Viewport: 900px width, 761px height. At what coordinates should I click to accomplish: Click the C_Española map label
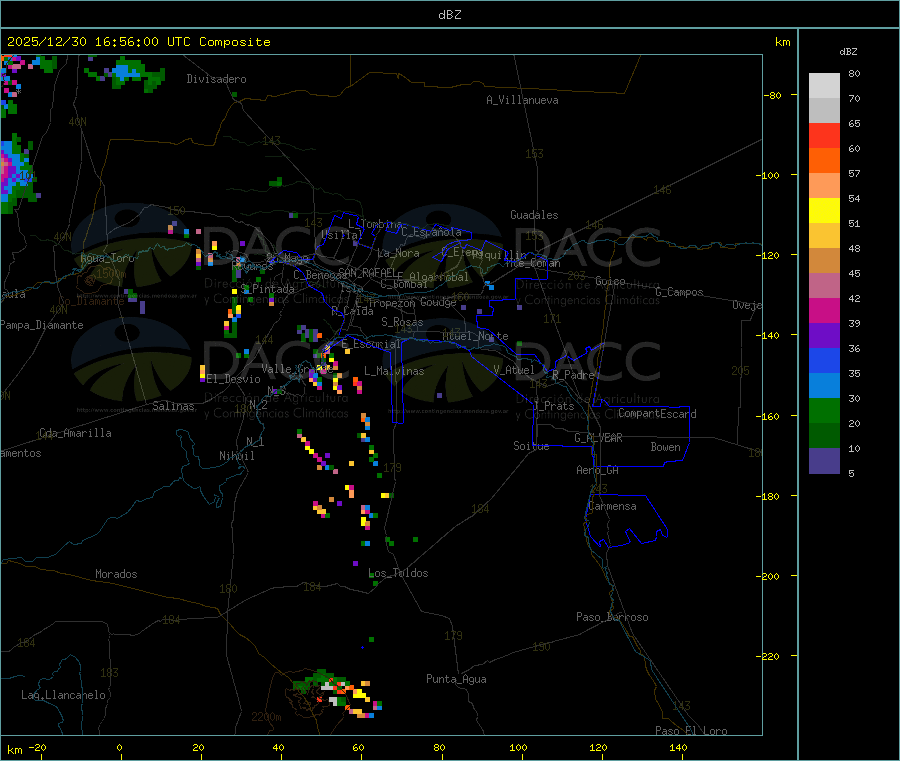432,232
